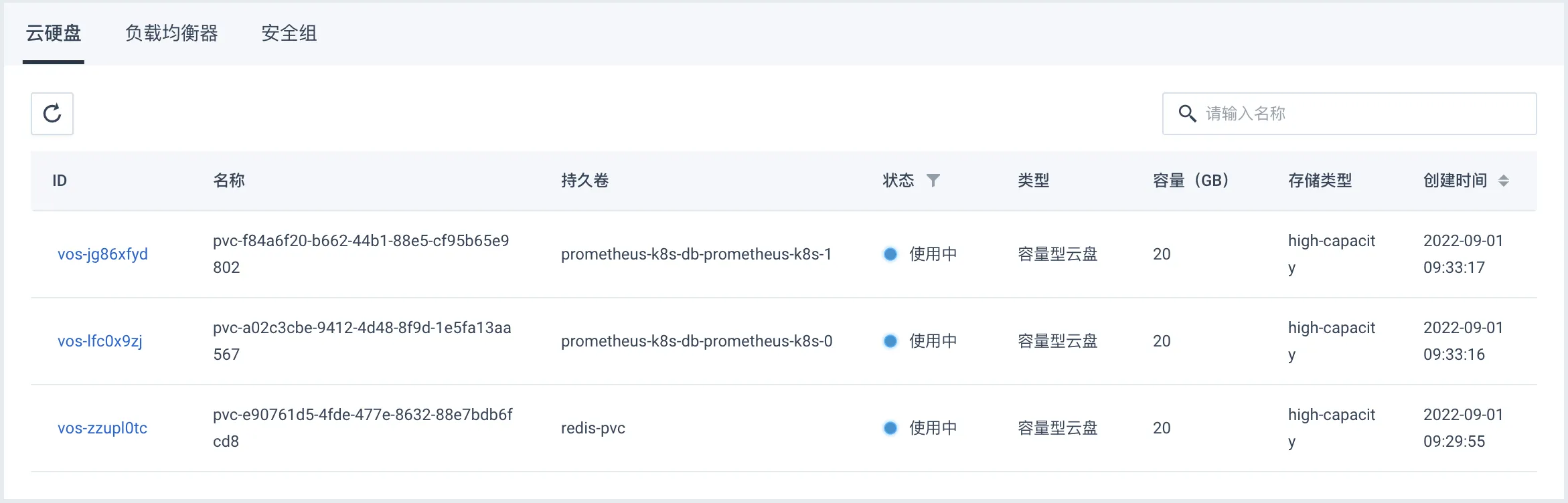Viewport: 1568px width, 503px height.
Task: Open disk link vos-jg86xfyd
Action: (102, 254)
